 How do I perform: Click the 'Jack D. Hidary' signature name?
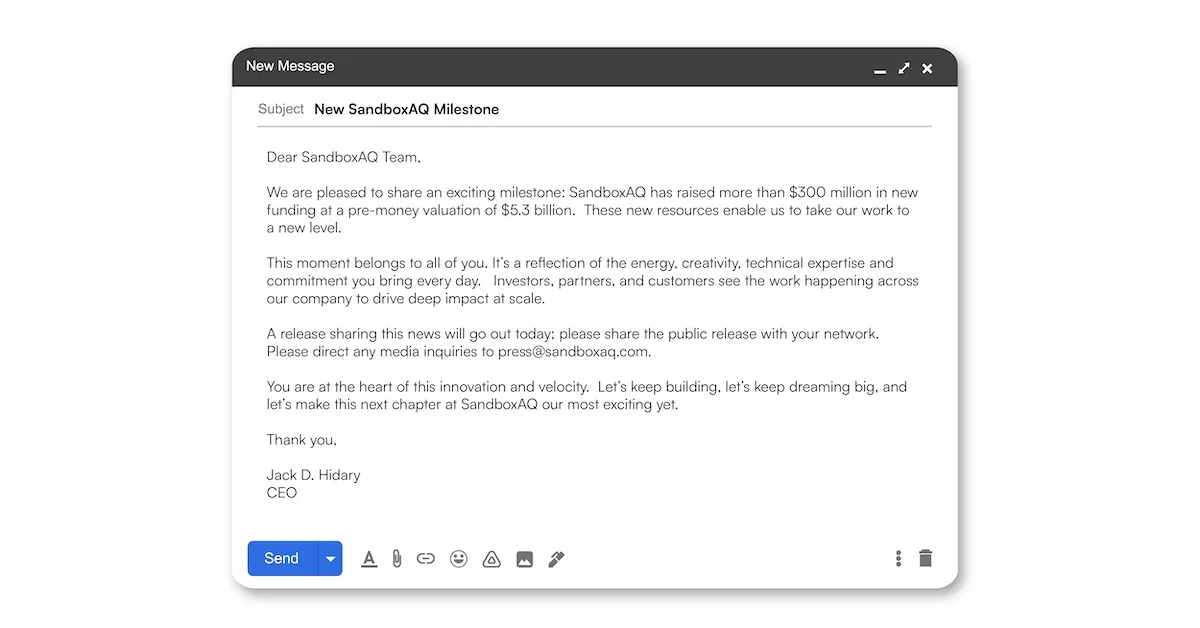click(x=313, y=475)
